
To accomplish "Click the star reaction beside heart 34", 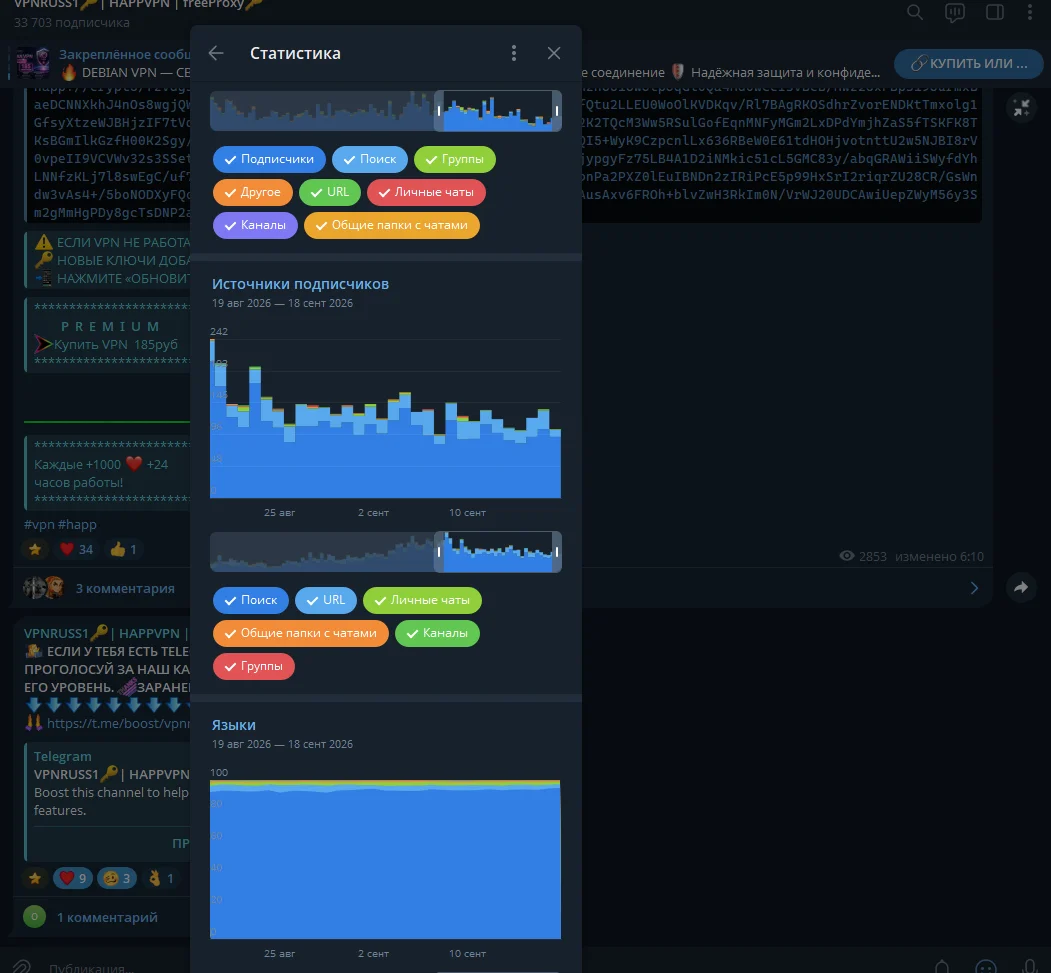I will [x=35, y=549].
